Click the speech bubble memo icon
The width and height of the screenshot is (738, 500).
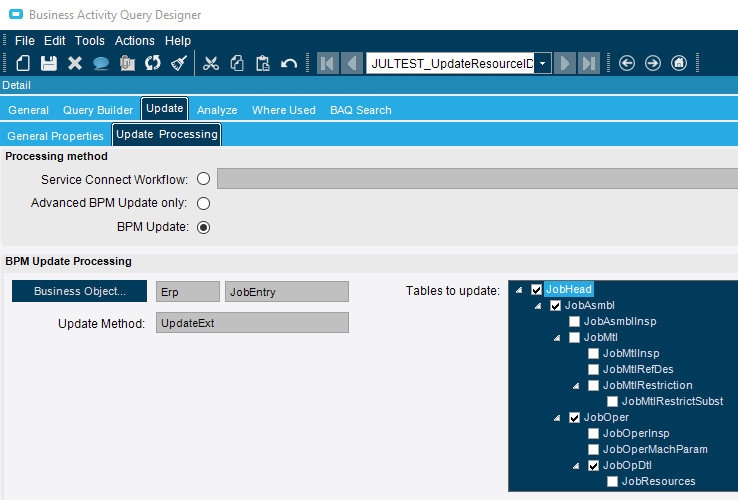pos(101,63)
